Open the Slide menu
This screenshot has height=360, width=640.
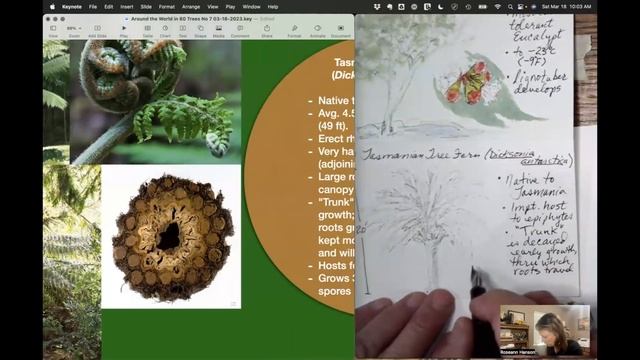(x=146, y=7)
